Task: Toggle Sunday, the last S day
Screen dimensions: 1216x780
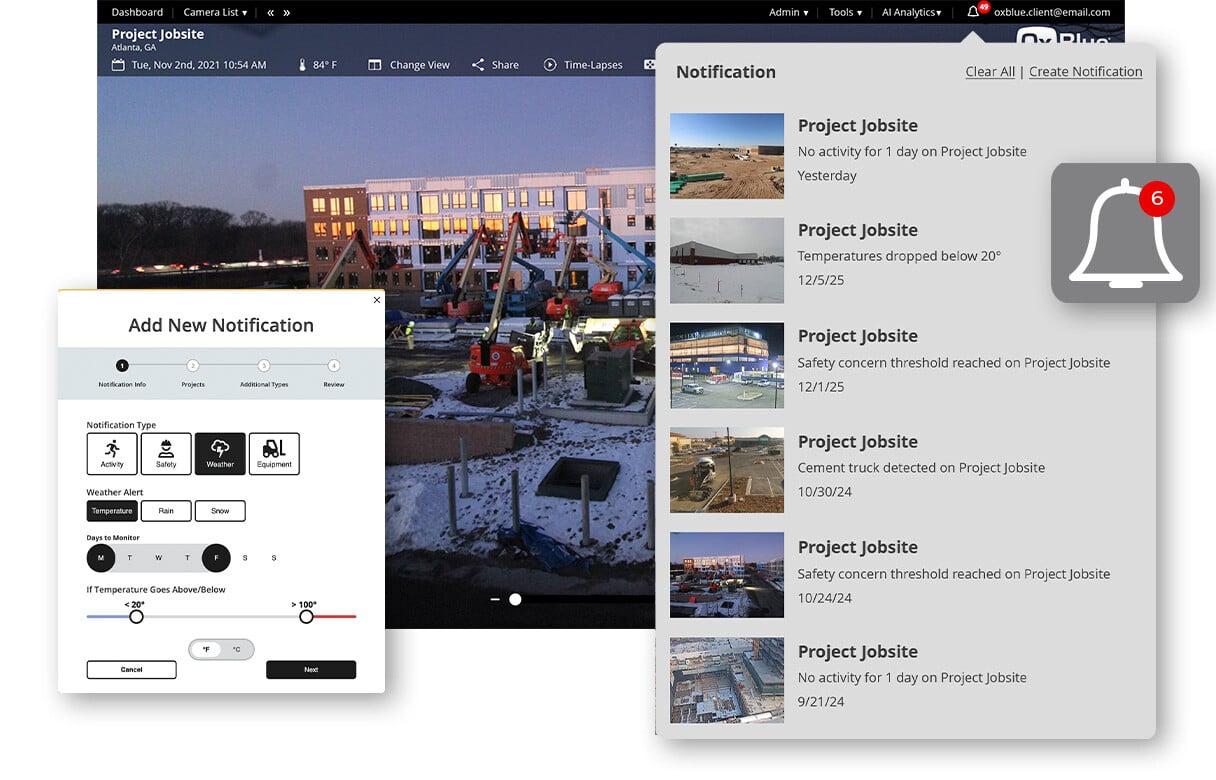Action: pyautogui.click(x=274, y=558)
